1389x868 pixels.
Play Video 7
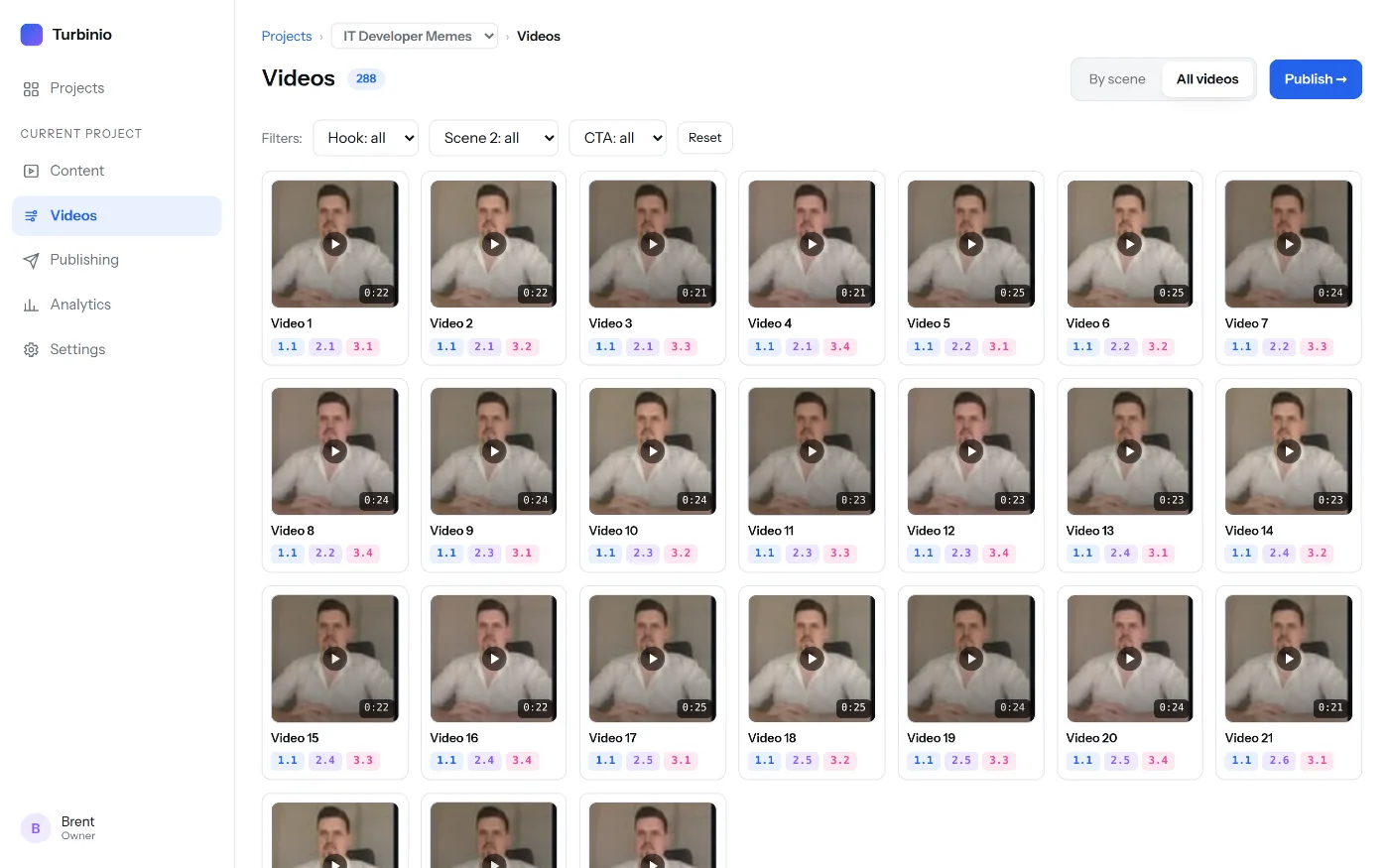1289,244
